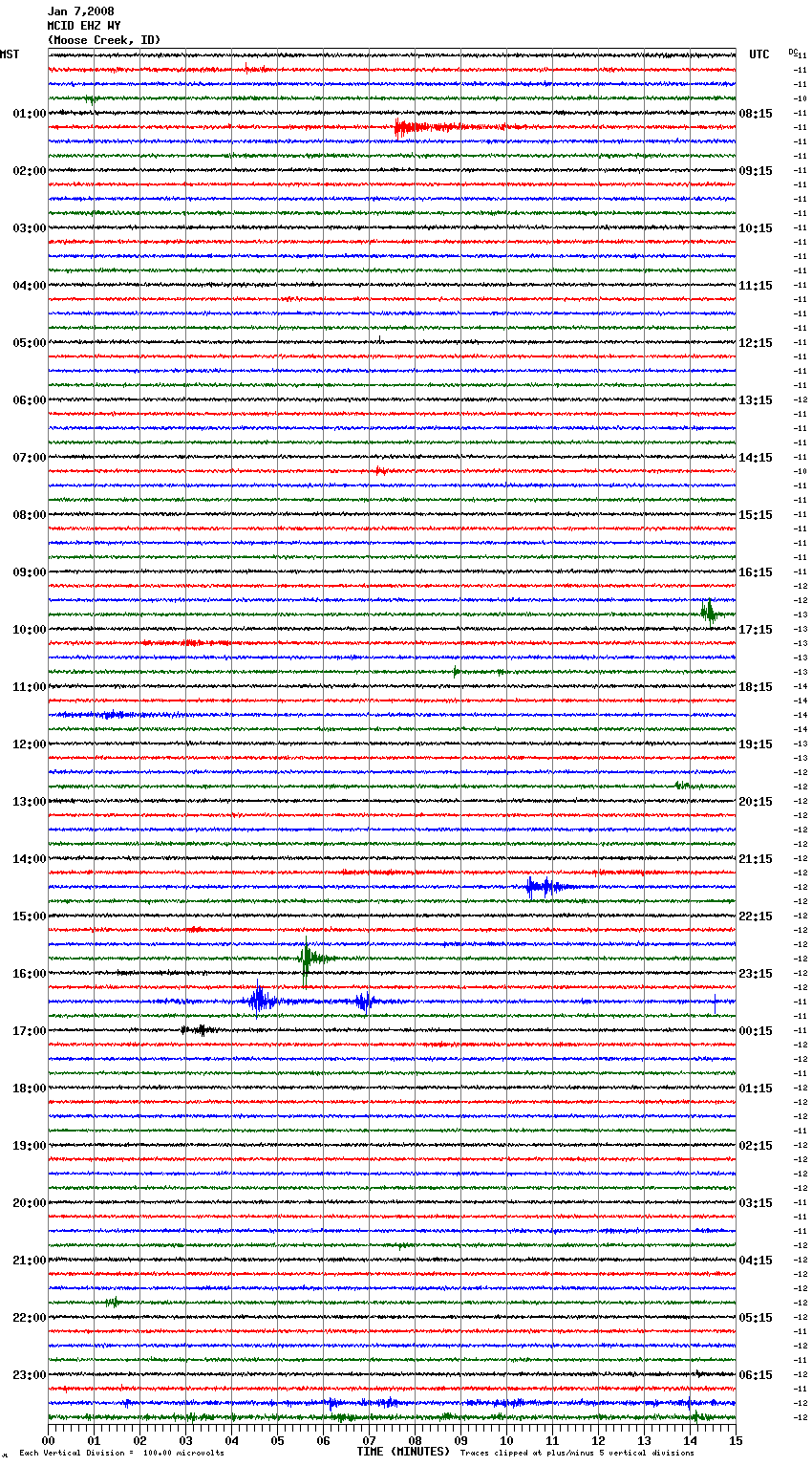This screenshot has height=1466, width=812.
Task: Click the date header 'Jan 7,2008'
Action: [x=80, y=11]
